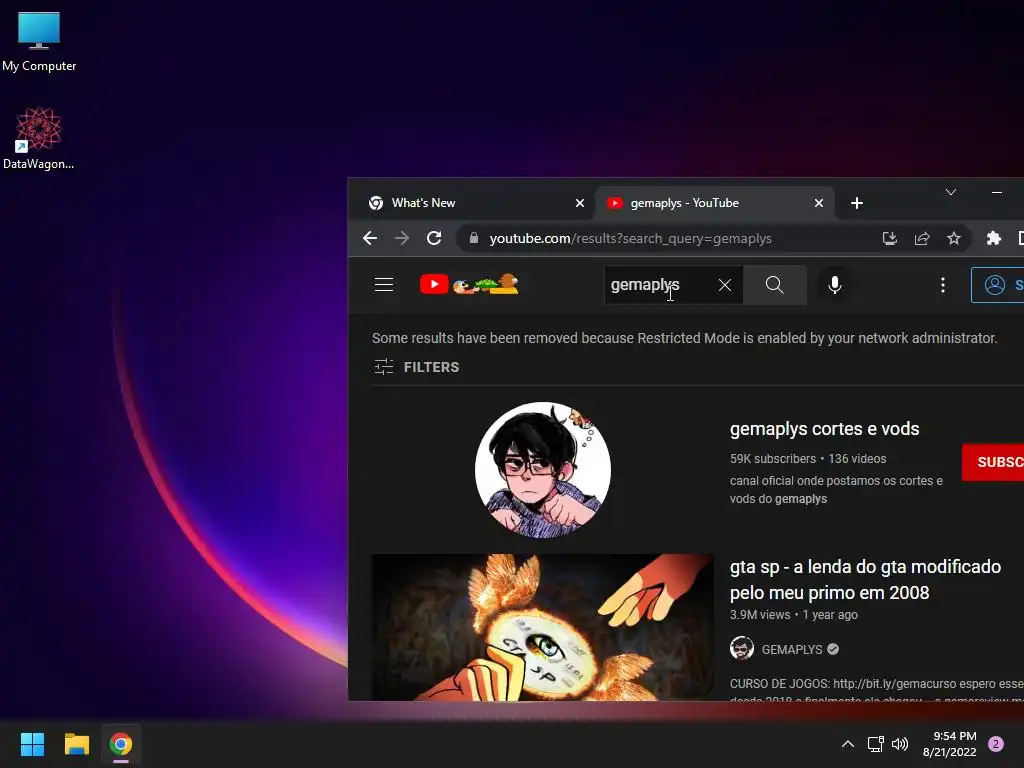Click the Restricted Mode notice text
This screenshot has height=768, width=1024.
coord(684,338)
